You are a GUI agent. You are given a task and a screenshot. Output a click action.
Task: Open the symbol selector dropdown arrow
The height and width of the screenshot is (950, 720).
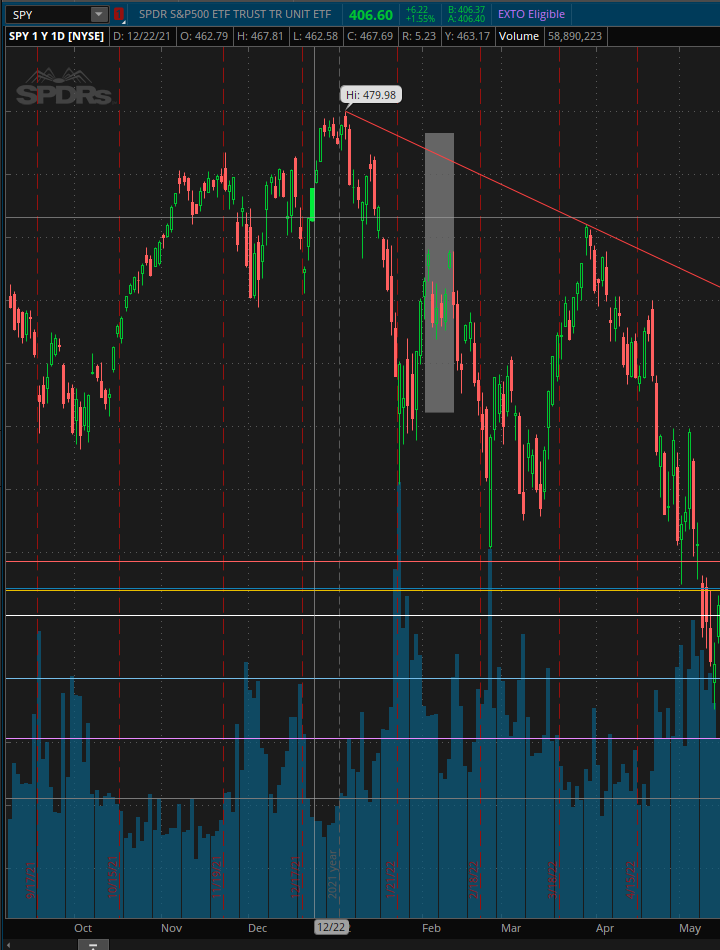pyautogui.click(x=99, y=15)
